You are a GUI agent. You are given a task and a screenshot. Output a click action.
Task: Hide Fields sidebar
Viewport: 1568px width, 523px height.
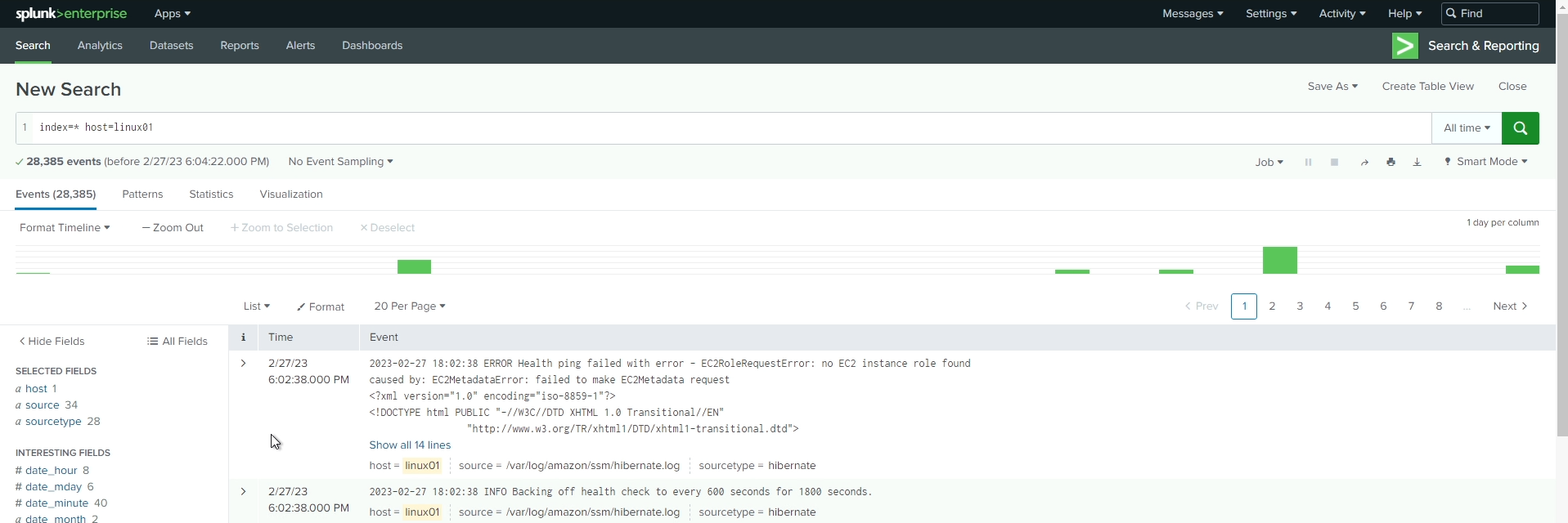[52, 342]
